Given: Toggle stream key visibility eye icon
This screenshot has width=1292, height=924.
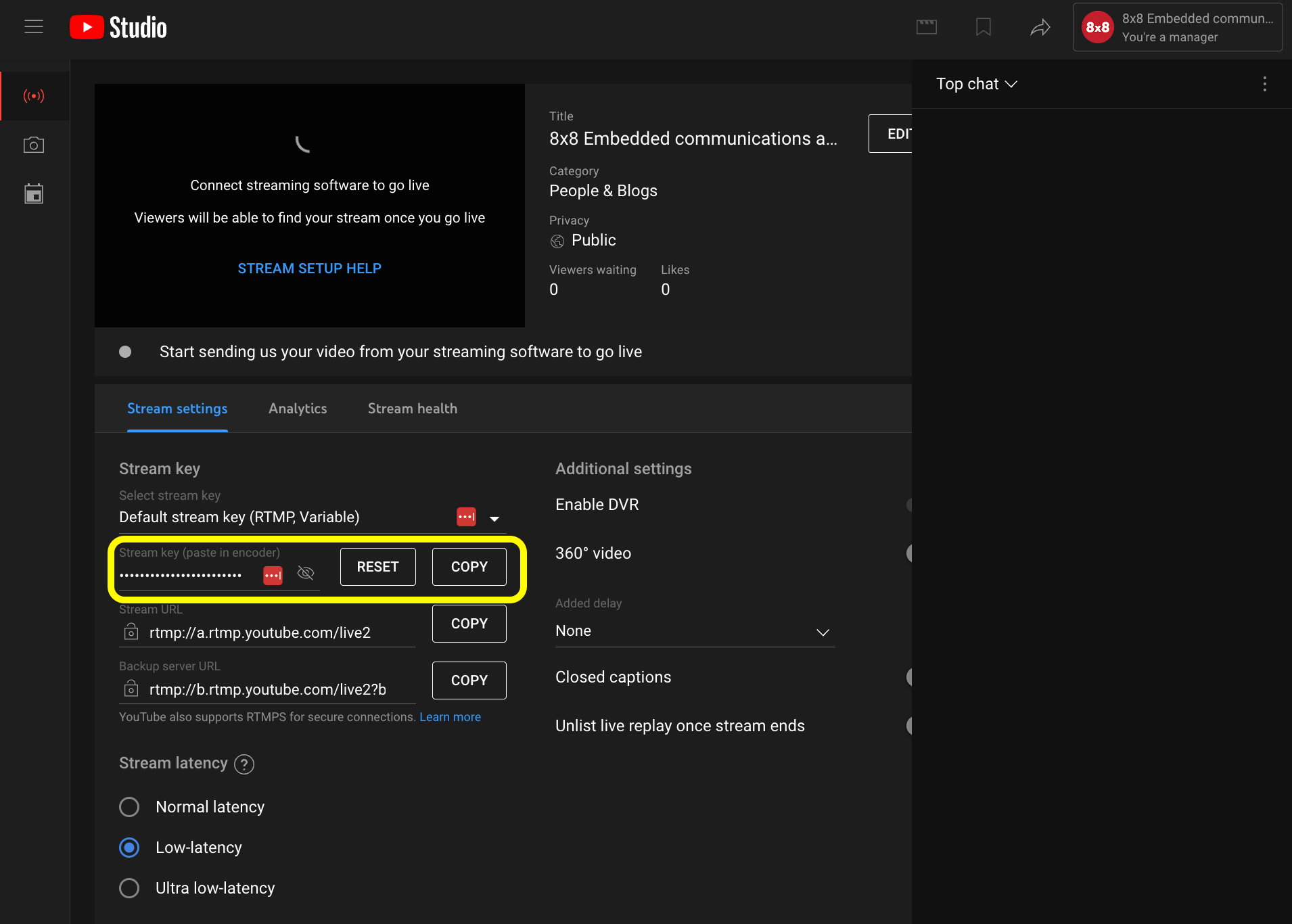Looking at the screenshot, I should point(306,574).
